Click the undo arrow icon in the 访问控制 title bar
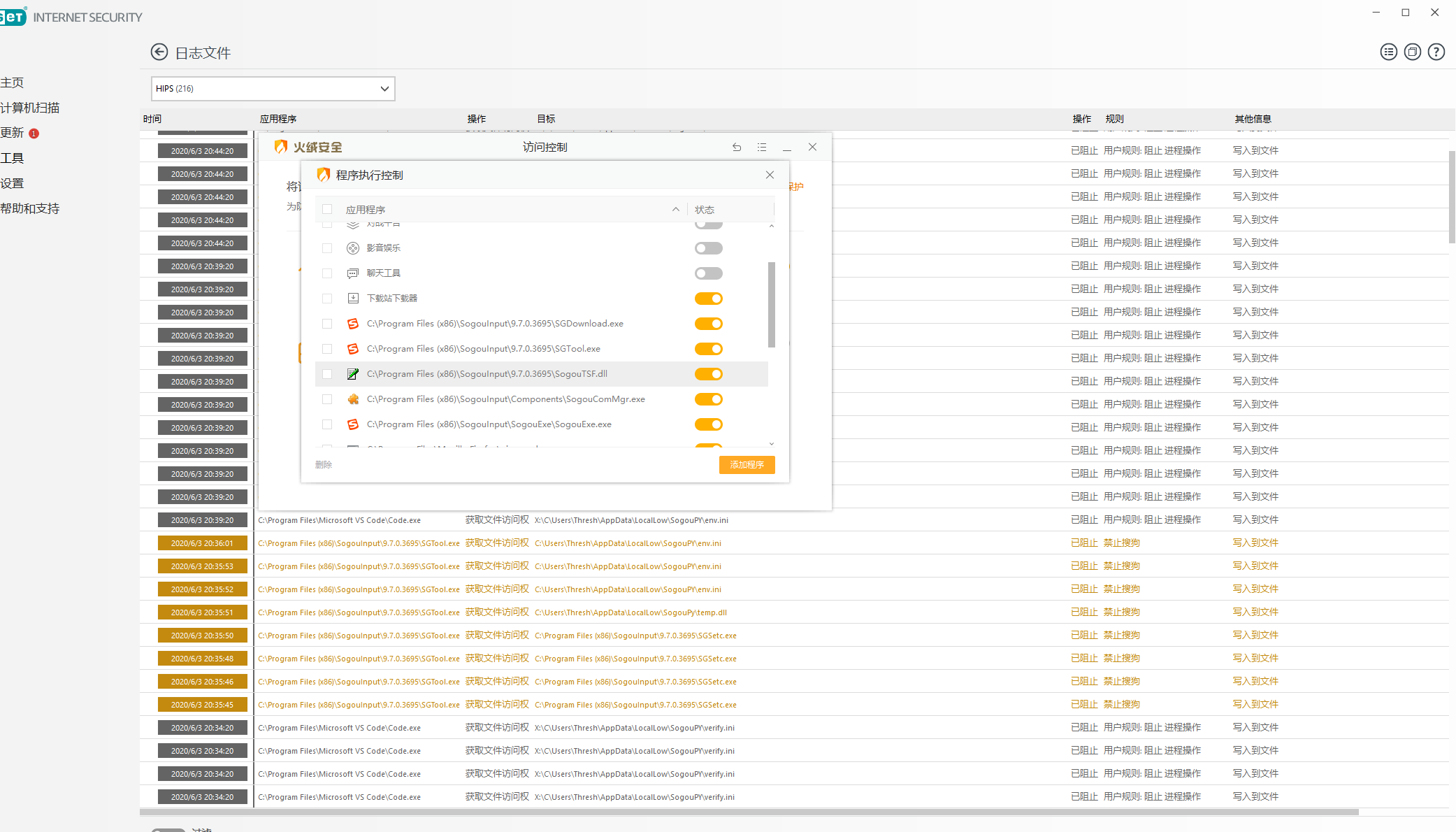This screenshot has height=832, width=1456. pos(737,147)
